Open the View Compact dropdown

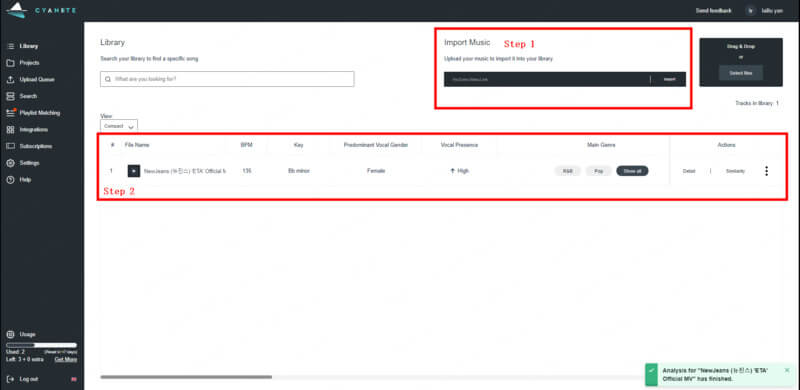click(119, 126)
